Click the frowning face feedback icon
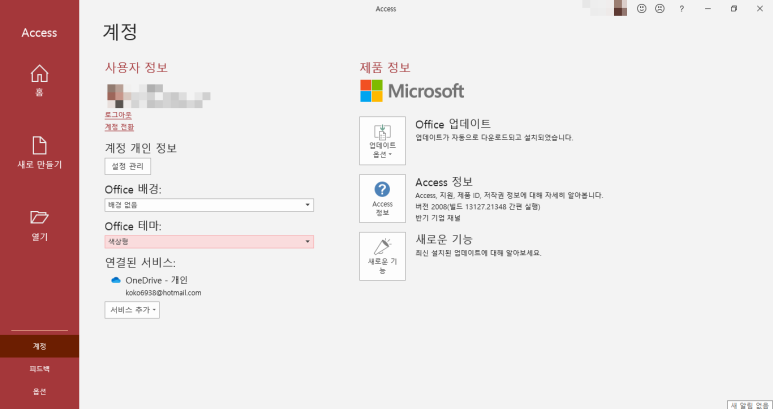This screenshot has height=409, width=773. click(x=660, y=8)
